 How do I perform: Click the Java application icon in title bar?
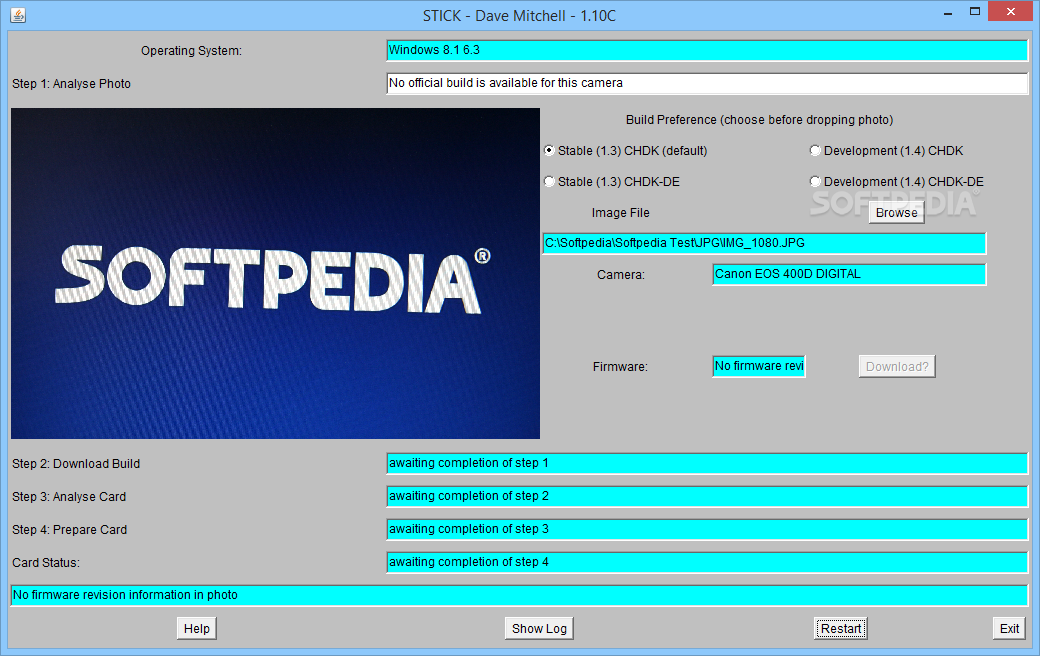pyautogui.click(x=19, y=15)
